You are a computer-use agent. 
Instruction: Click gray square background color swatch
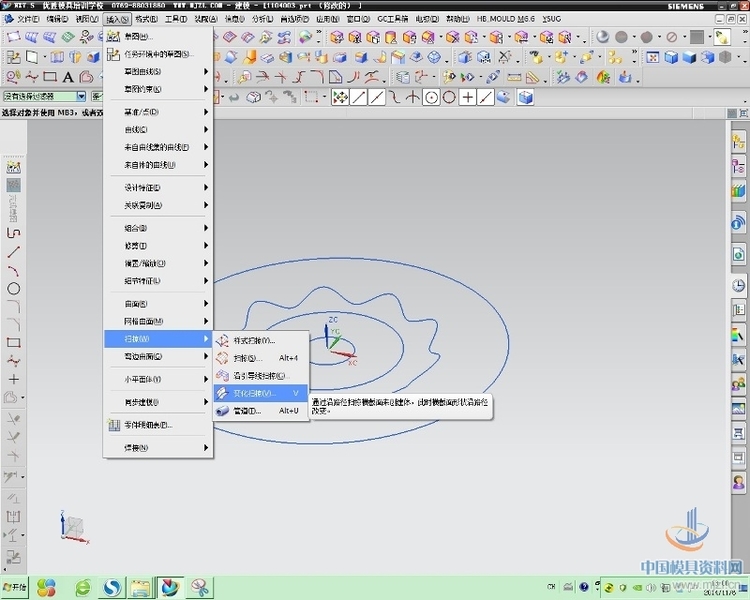click(x=697, y=37)
